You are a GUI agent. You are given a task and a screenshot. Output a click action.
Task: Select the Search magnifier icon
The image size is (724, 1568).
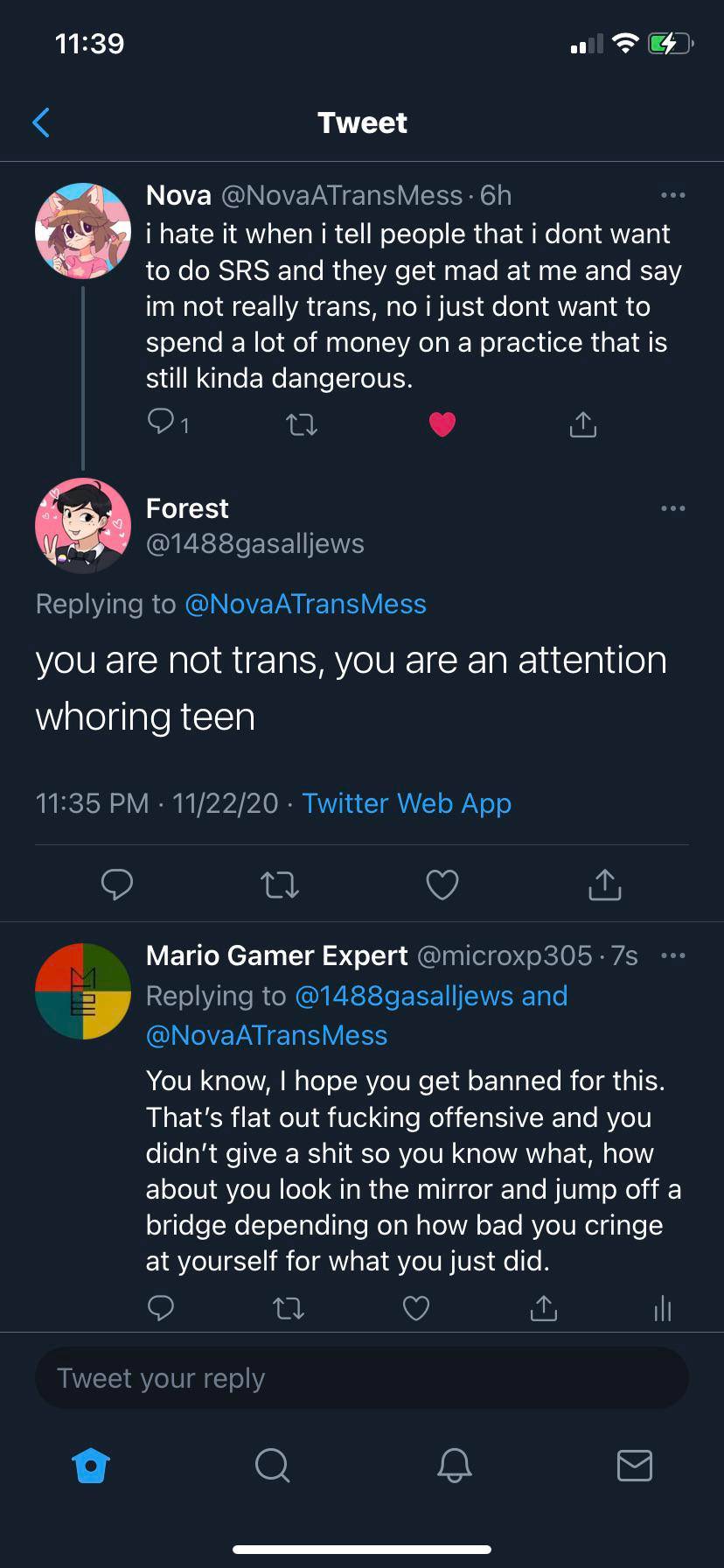271,1466
